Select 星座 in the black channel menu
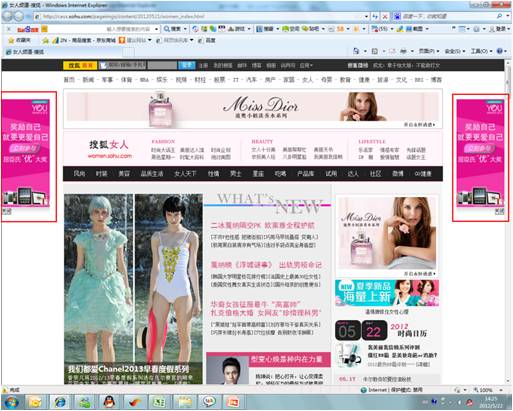The height and width of the screenshot is (411, 513). click(258, 174)
